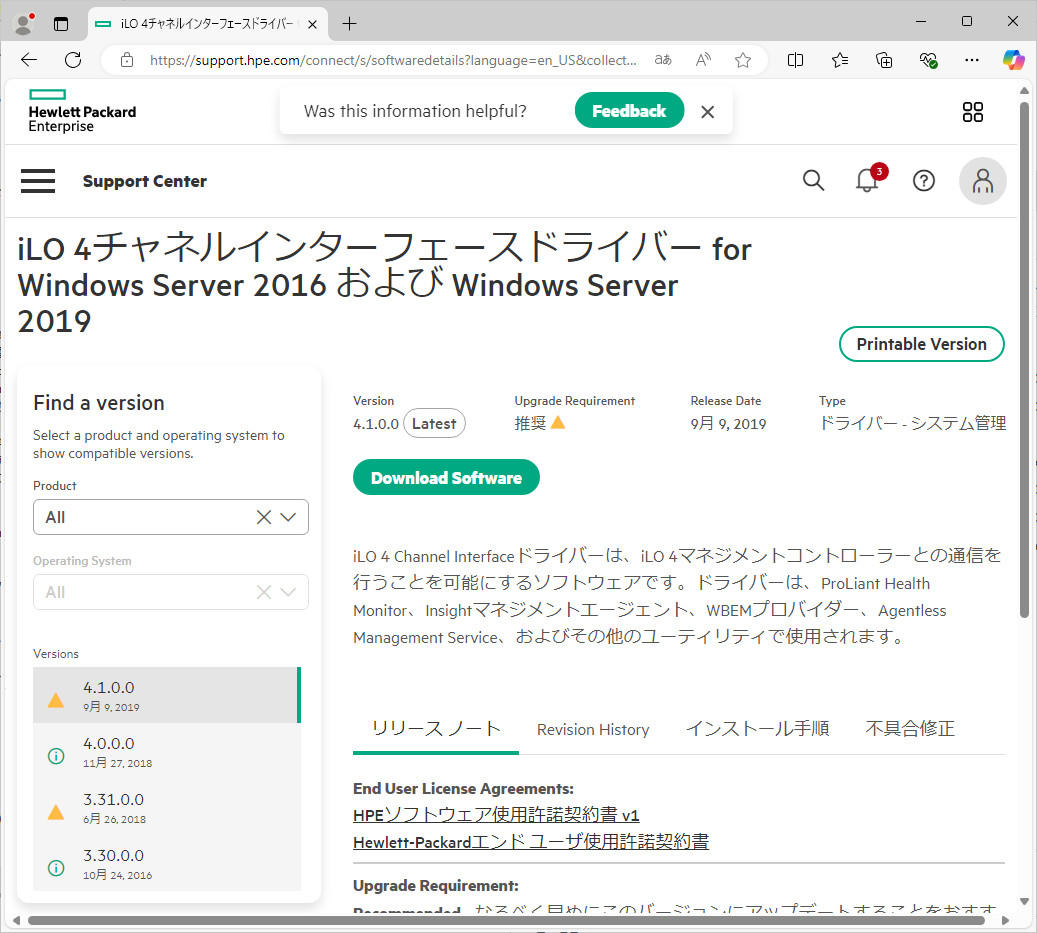The height and width of the screenshot is (933, 1037).
Task: Open Browser essentials heart icon
Action: (x=928, y=60)
